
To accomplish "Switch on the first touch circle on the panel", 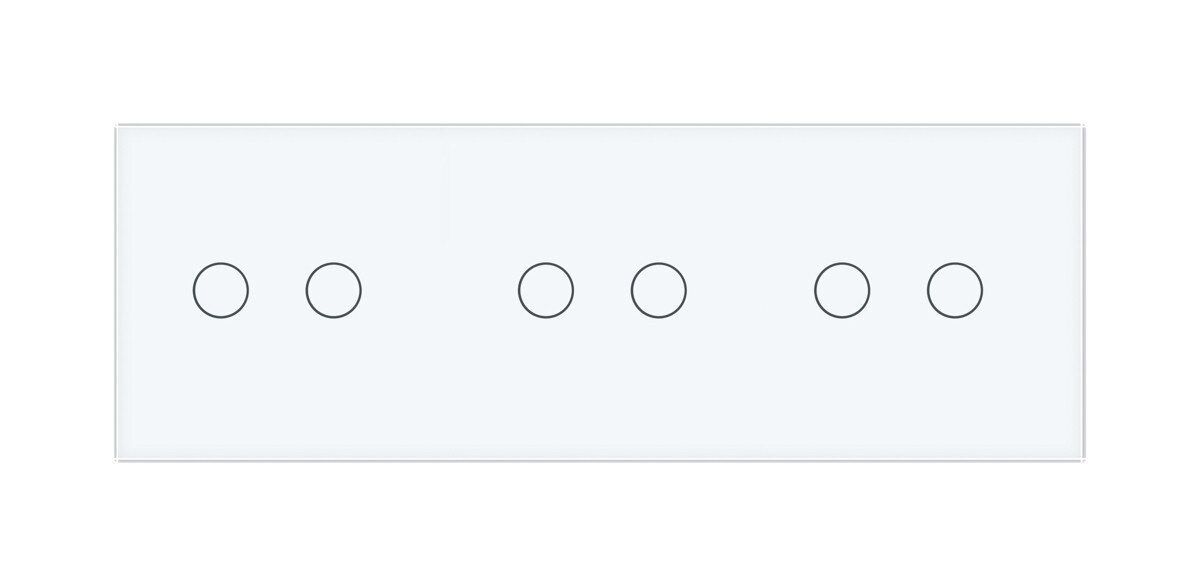I will coord(220,291).
